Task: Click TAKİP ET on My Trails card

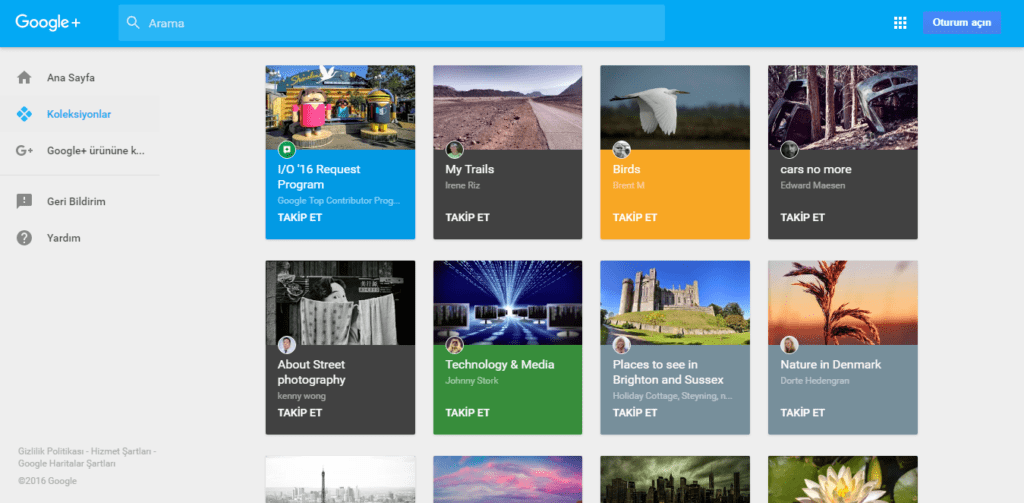Action: coord(468,218)
